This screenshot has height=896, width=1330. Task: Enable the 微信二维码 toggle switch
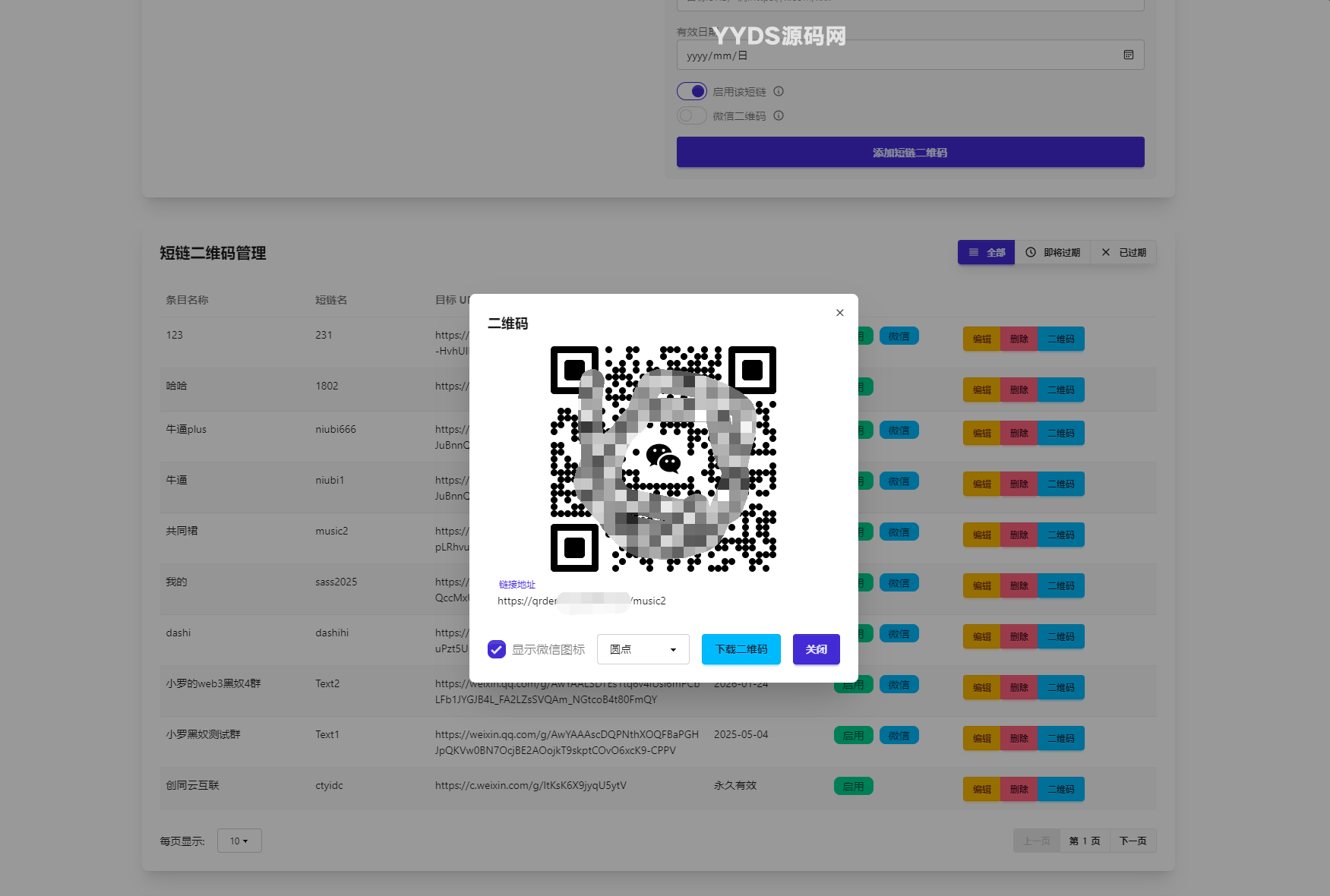coord(692,115)
